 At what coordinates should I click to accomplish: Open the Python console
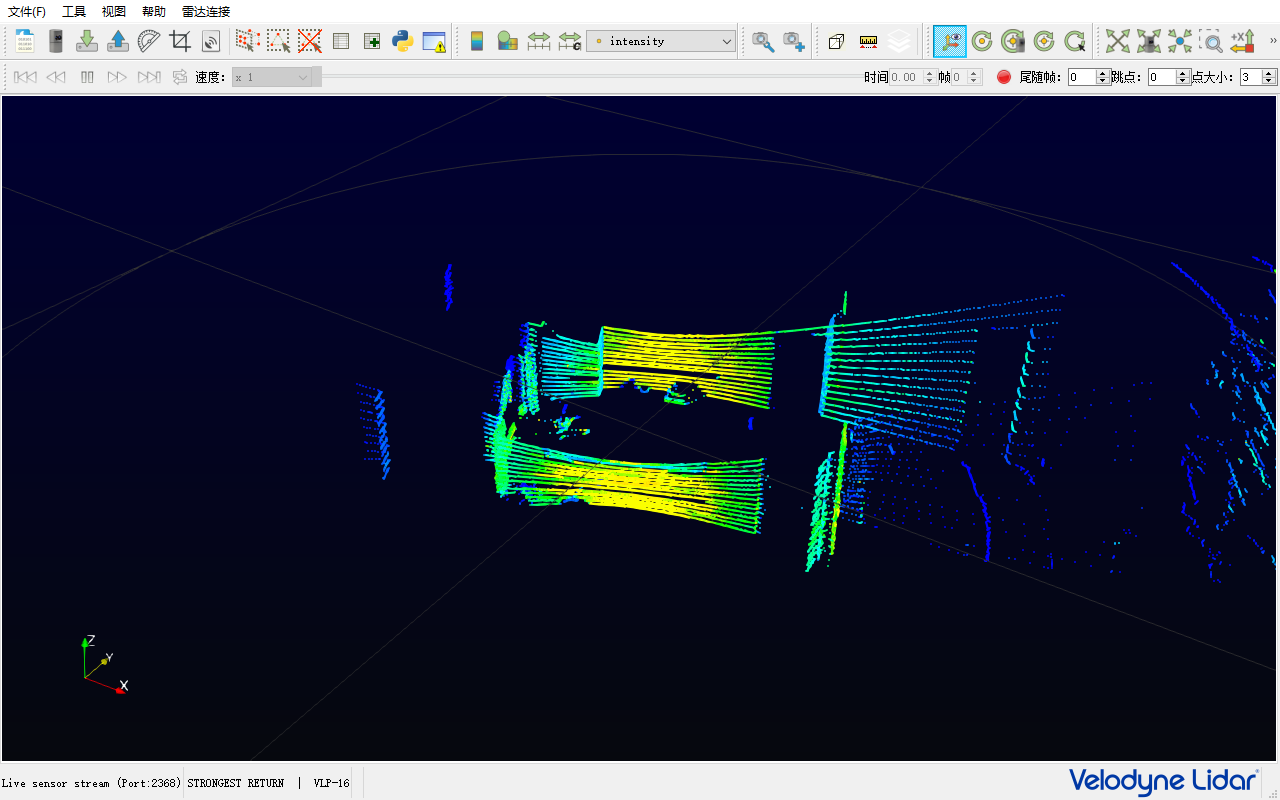pos(403,41)
